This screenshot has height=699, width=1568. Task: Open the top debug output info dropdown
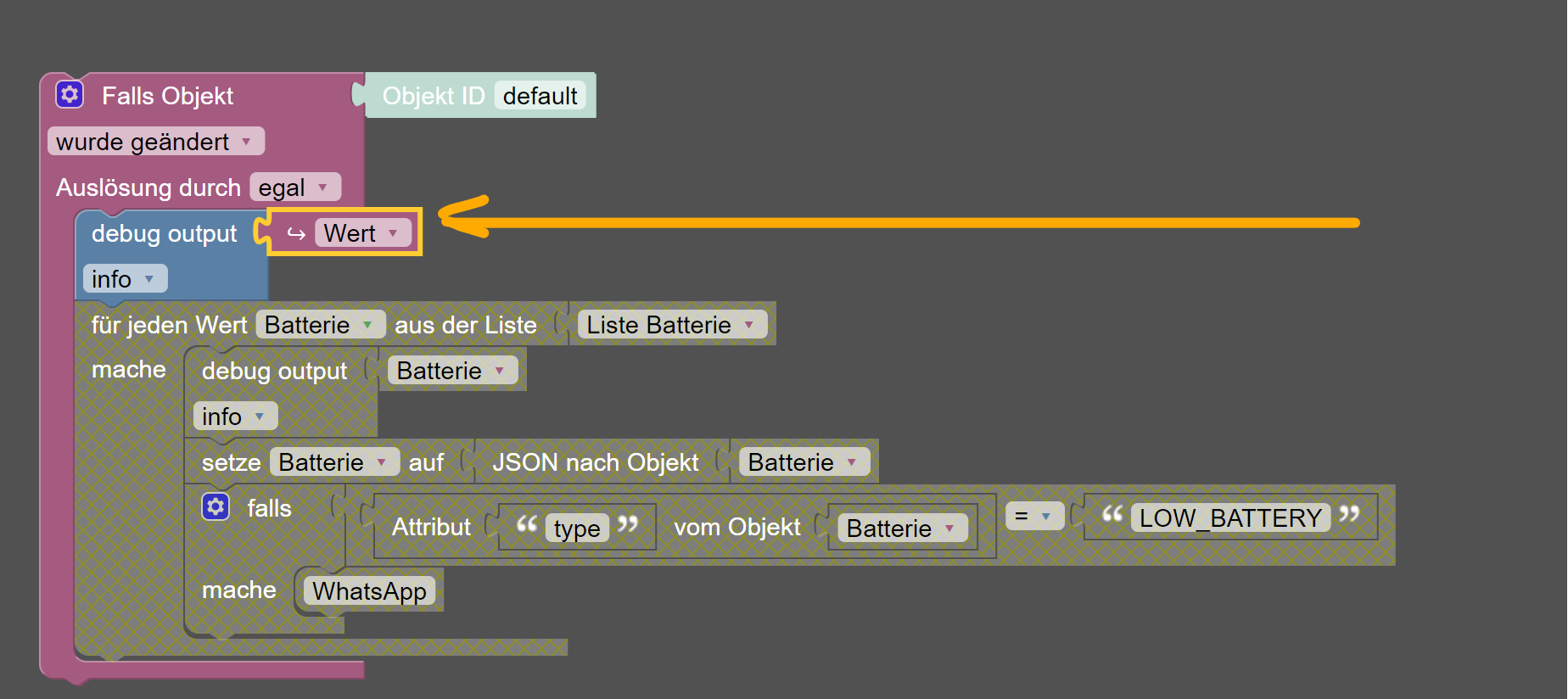tap(126, 279)
